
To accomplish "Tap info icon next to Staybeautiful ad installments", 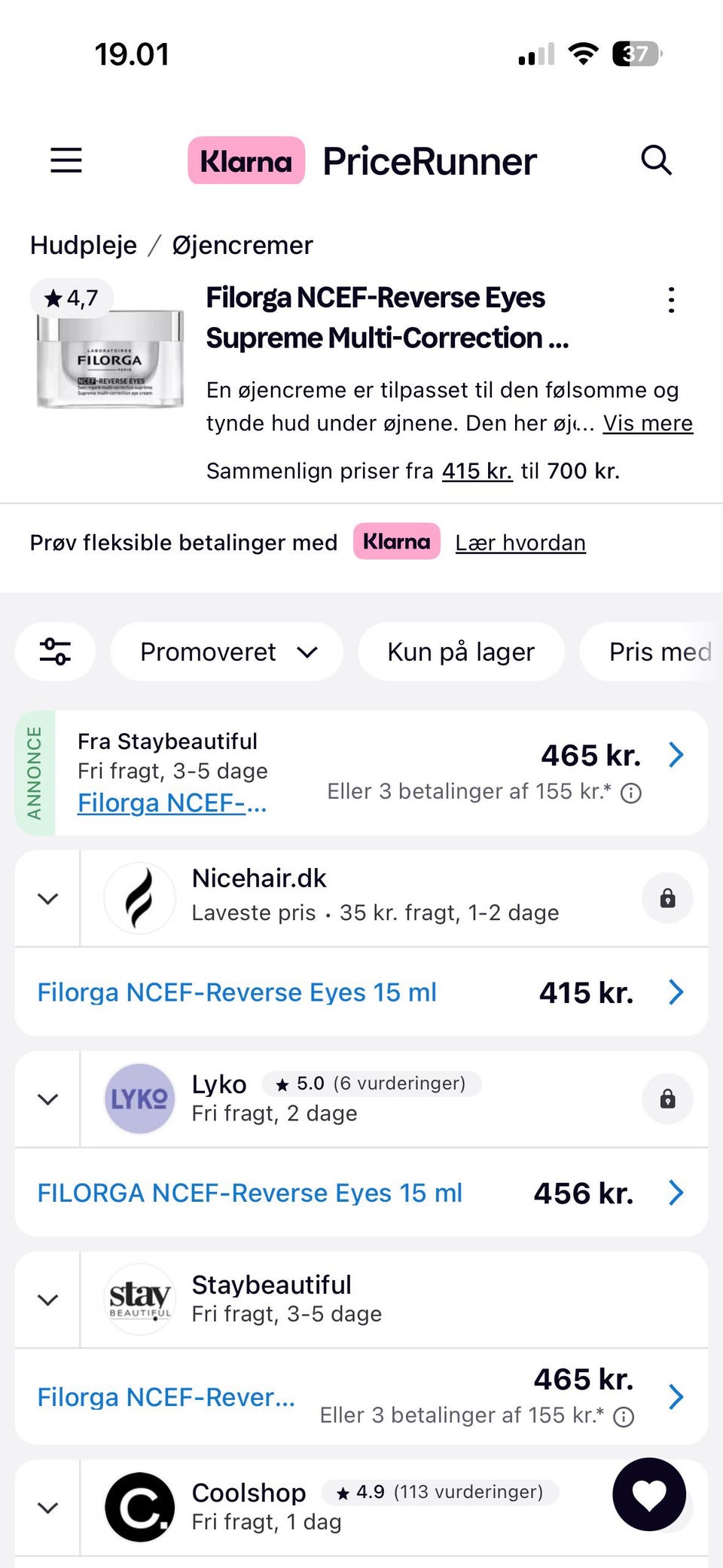I will [631, 793].
